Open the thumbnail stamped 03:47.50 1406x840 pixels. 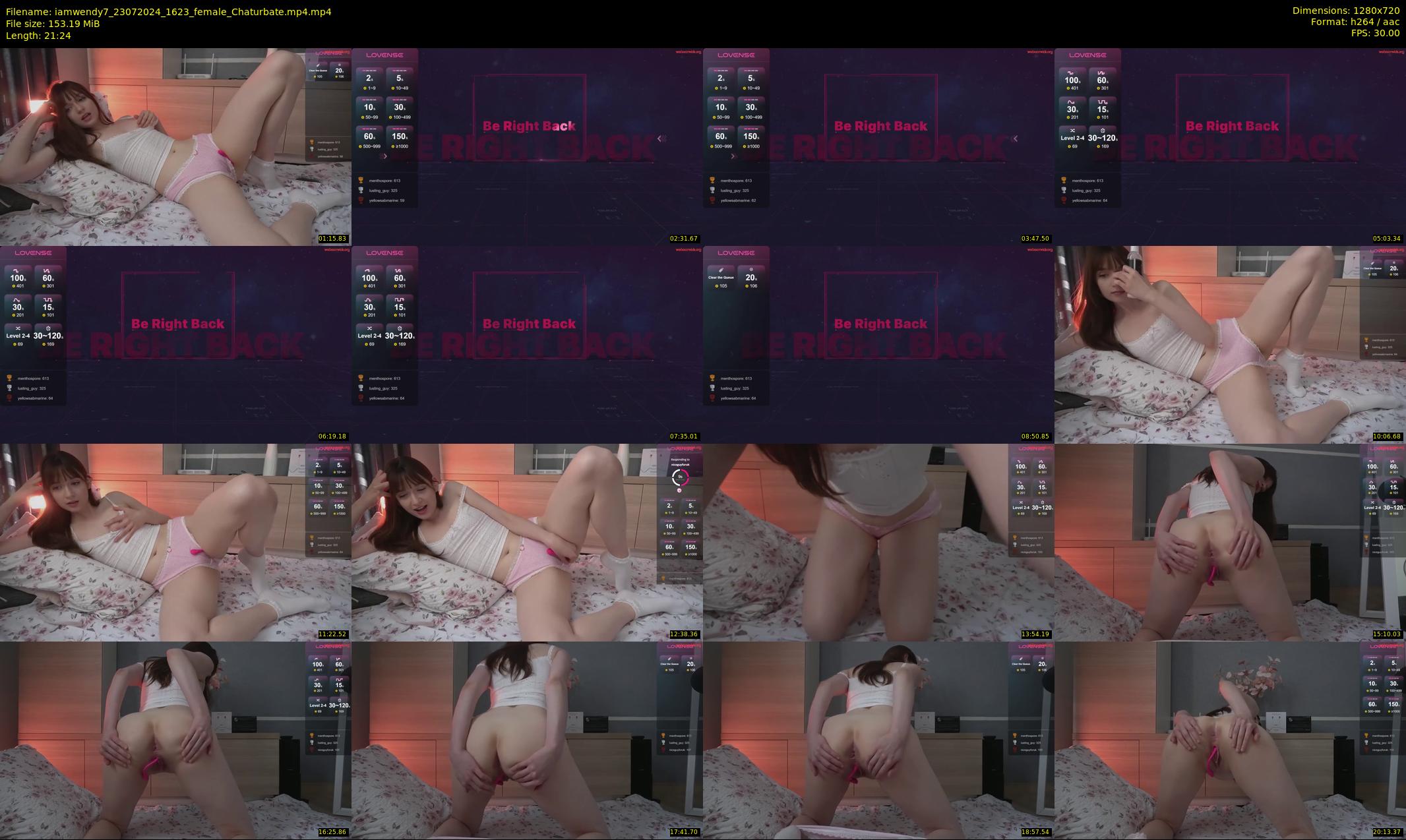point(878,146)
